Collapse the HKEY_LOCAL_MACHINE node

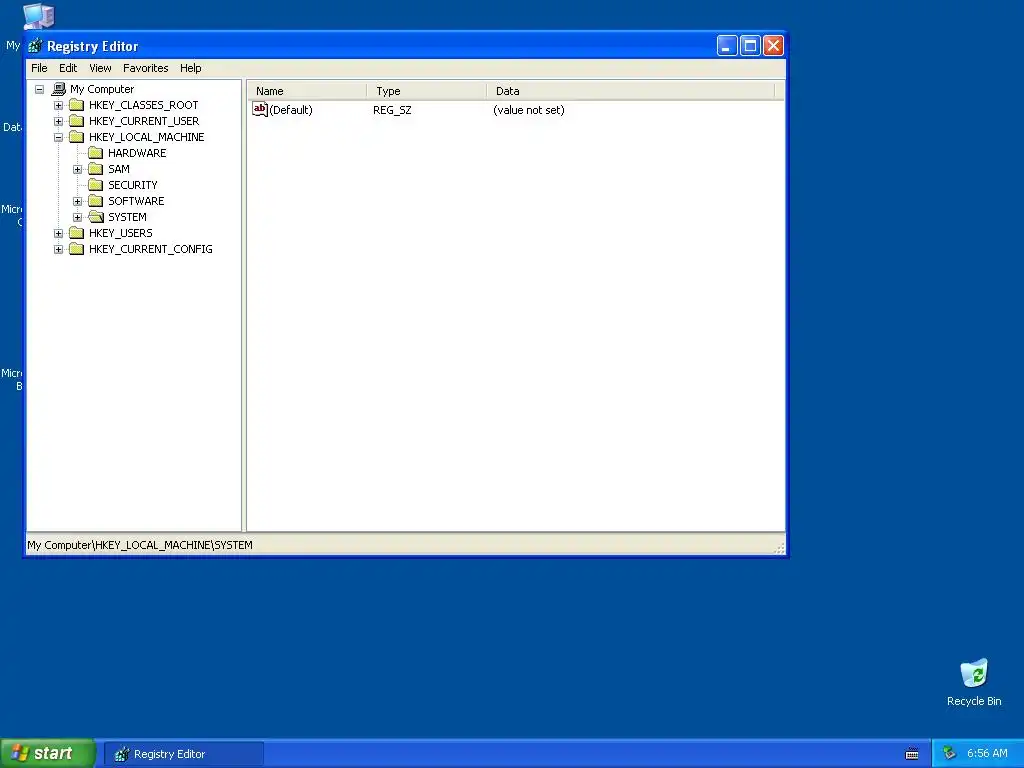[59, 137]
